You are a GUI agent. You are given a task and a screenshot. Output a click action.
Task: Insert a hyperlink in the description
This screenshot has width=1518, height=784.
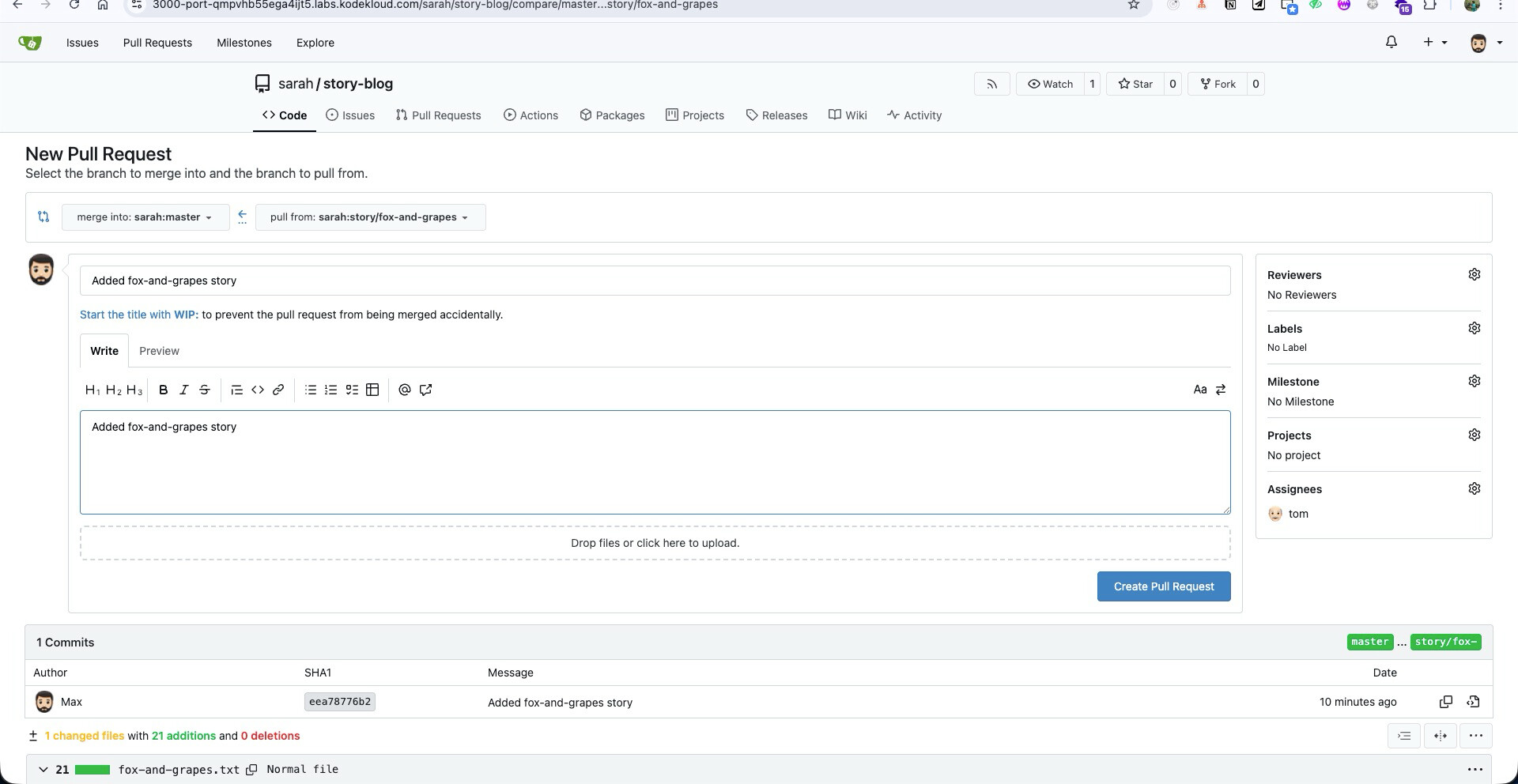coord(278,390)
